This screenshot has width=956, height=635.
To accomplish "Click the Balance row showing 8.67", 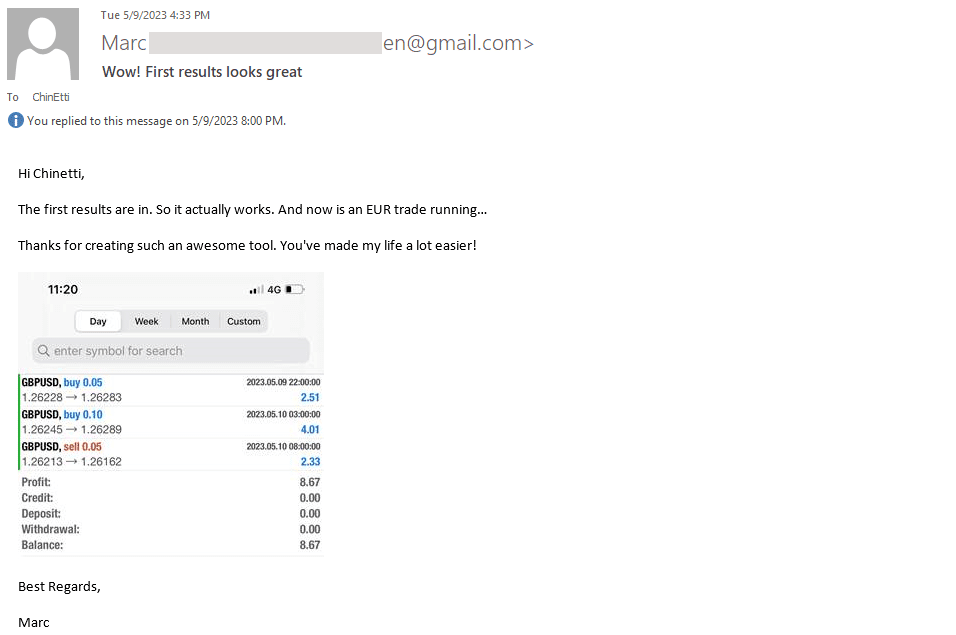I will (170, 545).
